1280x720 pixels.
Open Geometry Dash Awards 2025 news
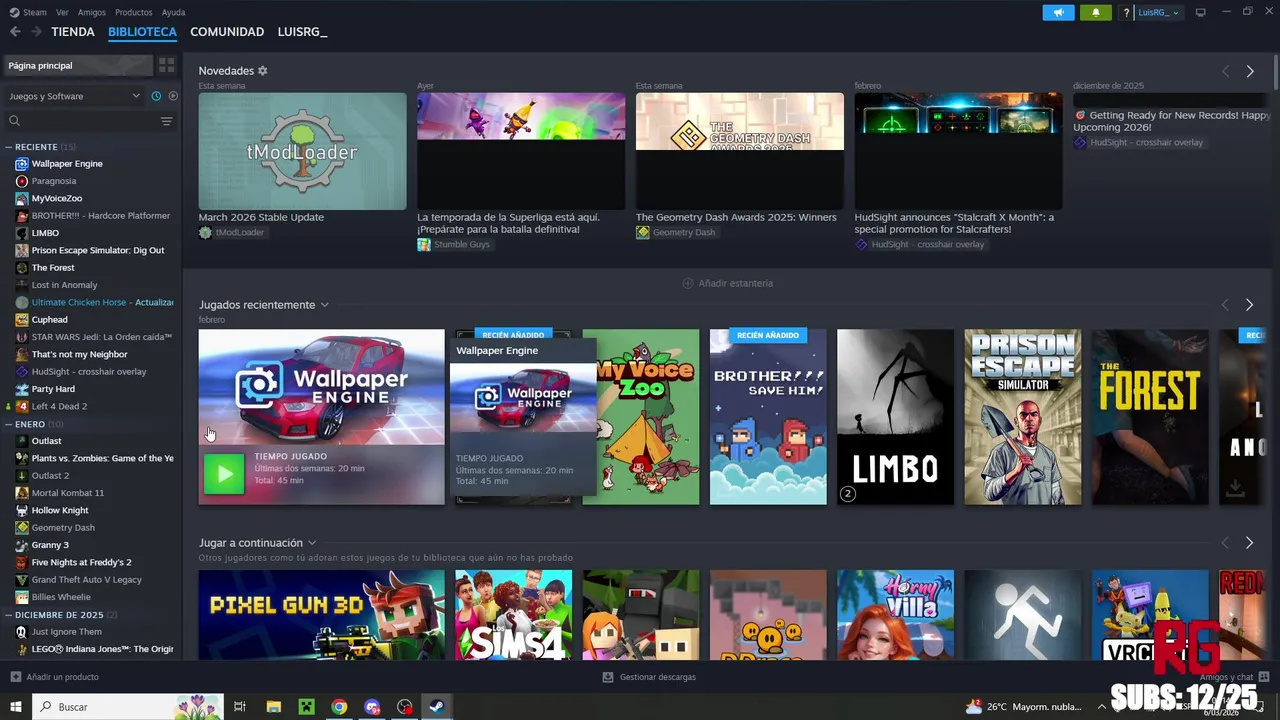pos(740,151)
